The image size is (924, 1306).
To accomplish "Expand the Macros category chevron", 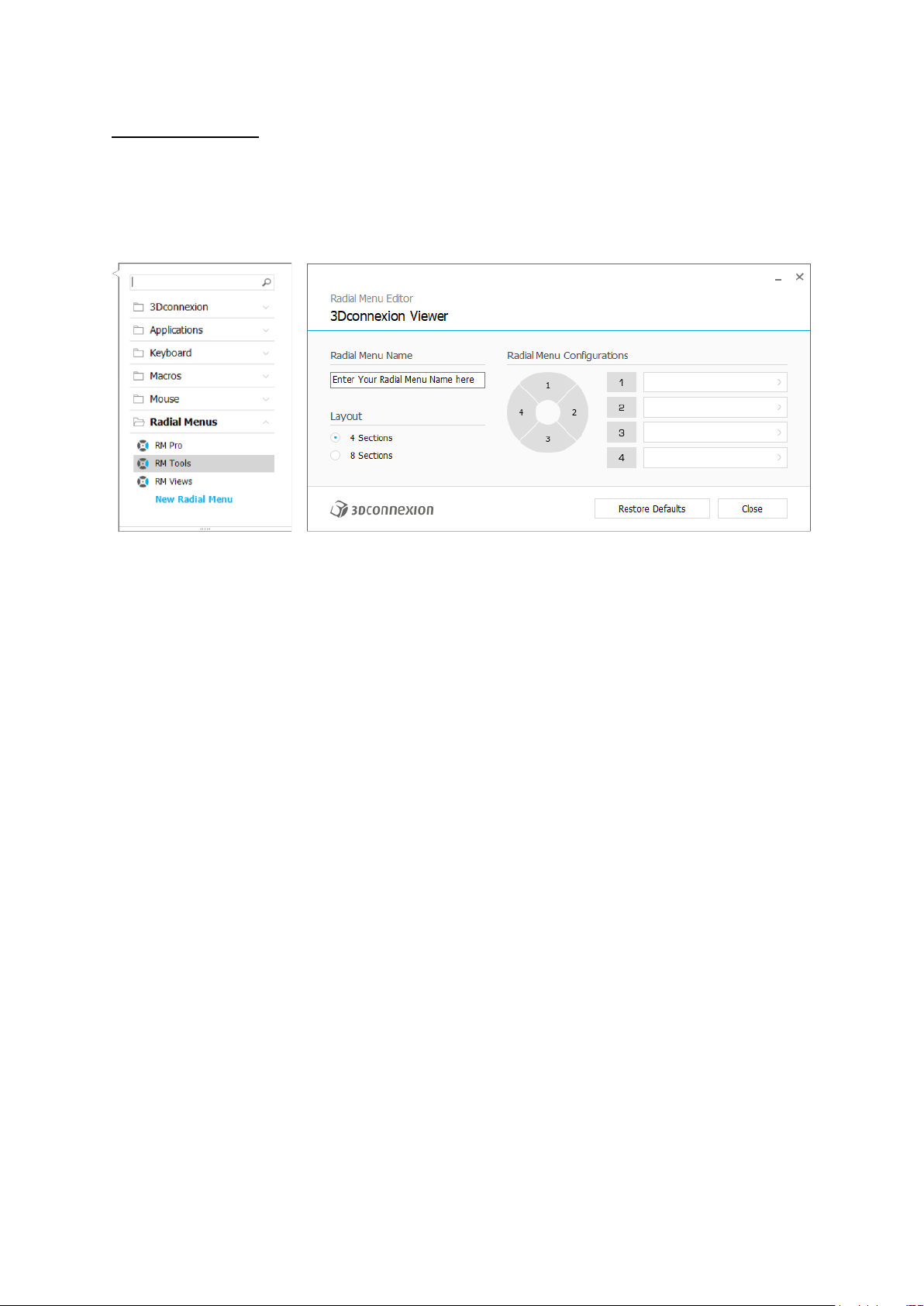I will 266,377.
